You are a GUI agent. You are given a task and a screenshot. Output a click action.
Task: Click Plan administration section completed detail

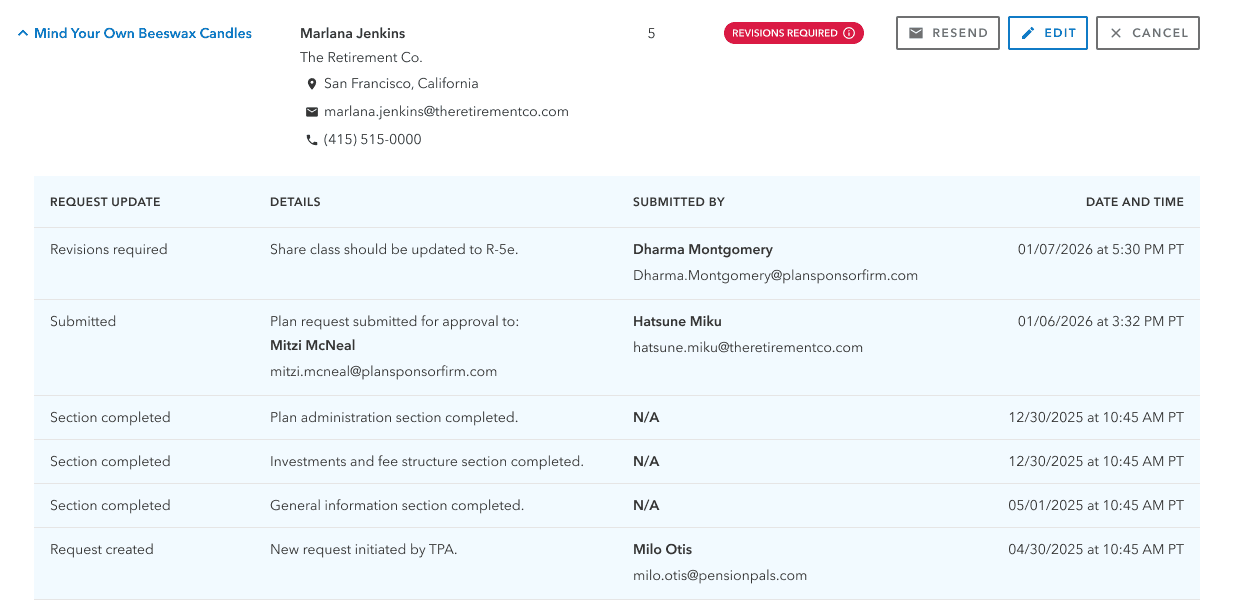pyautogui.click(x=394, y=418)
